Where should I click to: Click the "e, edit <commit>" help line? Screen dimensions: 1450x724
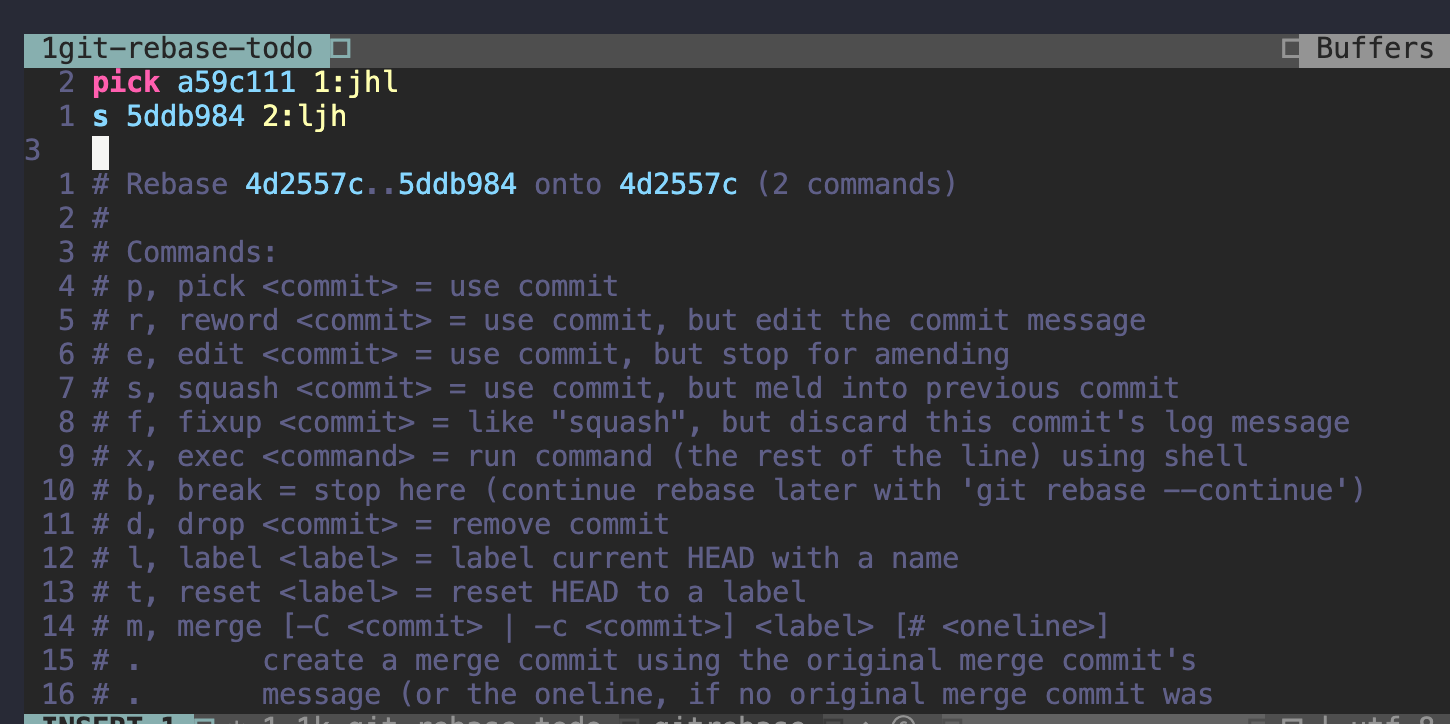550,355
